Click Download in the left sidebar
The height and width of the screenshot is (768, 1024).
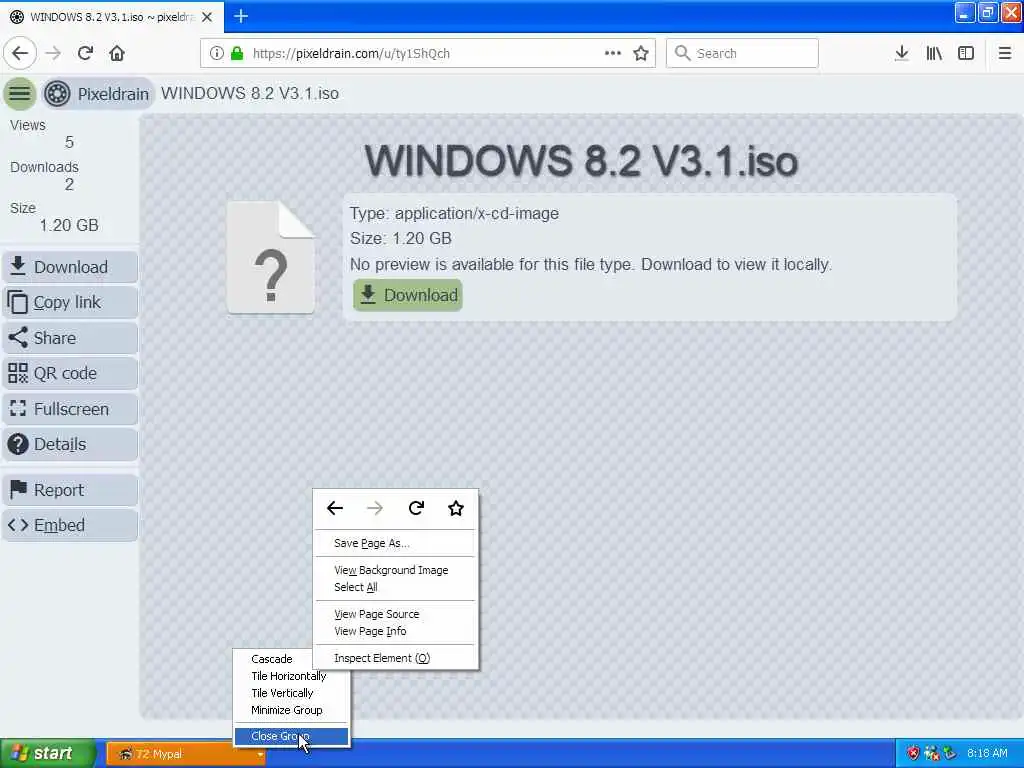(70, 267)
